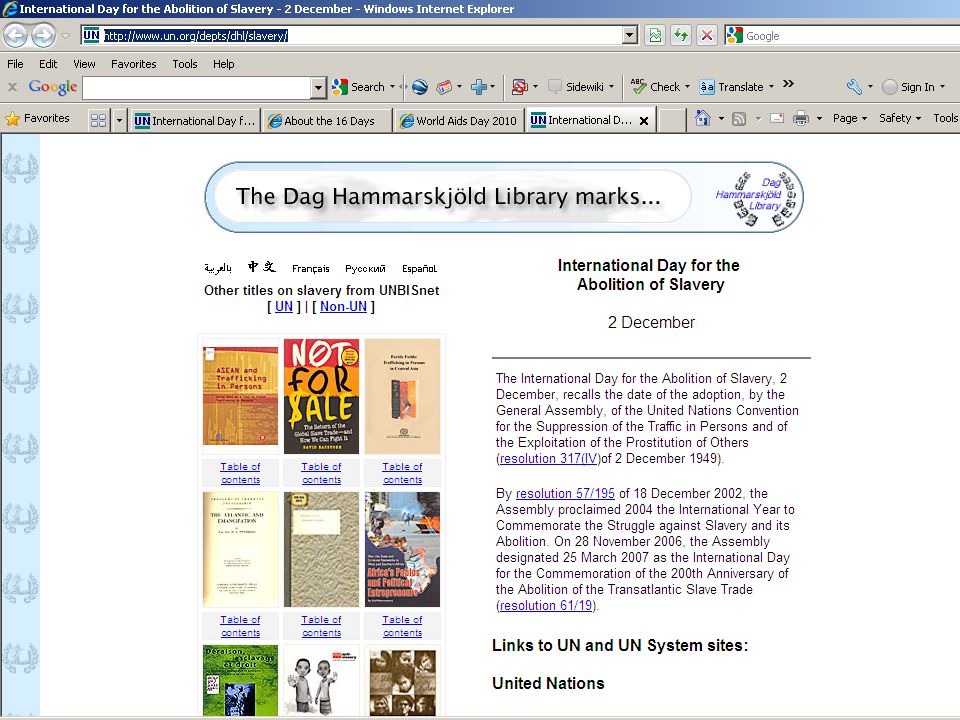Click the Not For Sale book cover

321,396
